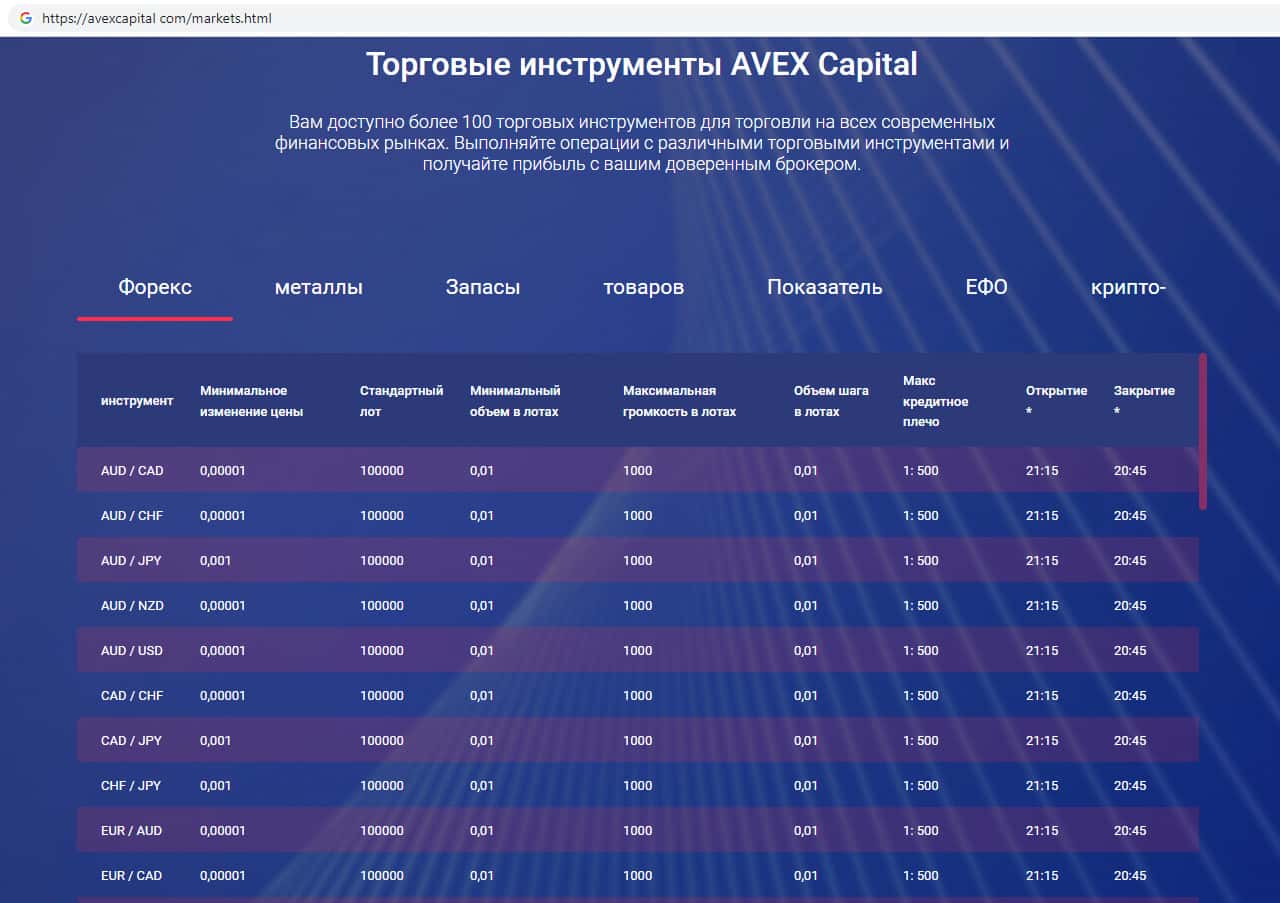The height and width of the screenshot is (903, 1280).
Task: Click the 0,01 minimum volume for AUD / NZD
Action: tap(482, 605)
